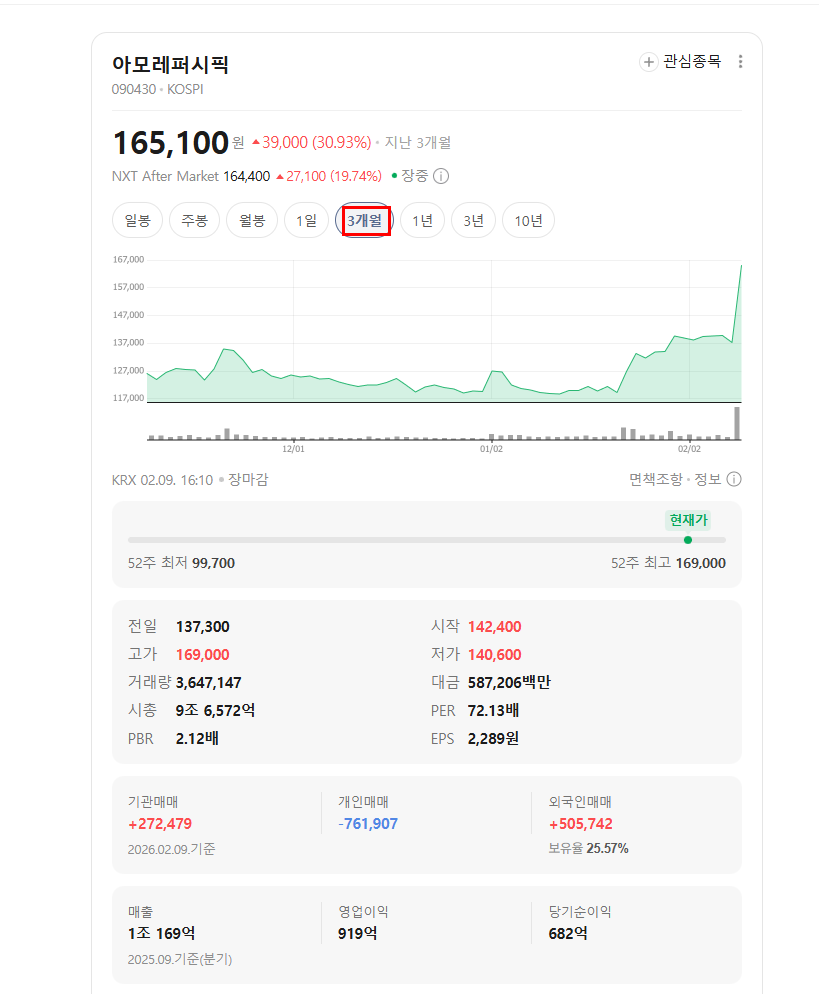Click the 당기순이익 682억 figure
The width and height of the screenshot is (819, 994).
[568, 934]
